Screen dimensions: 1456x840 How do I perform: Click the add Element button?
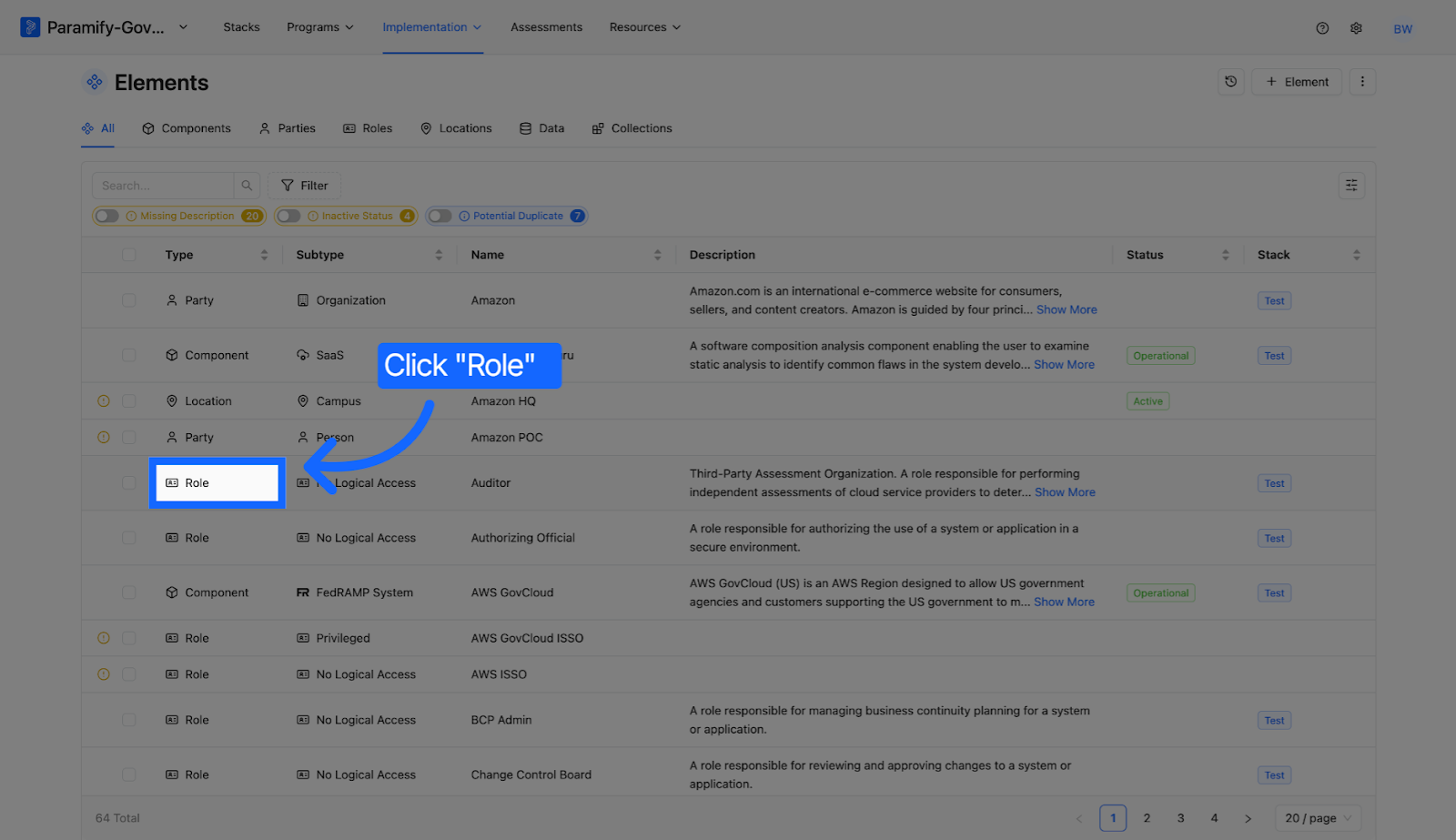(1297, 82)
